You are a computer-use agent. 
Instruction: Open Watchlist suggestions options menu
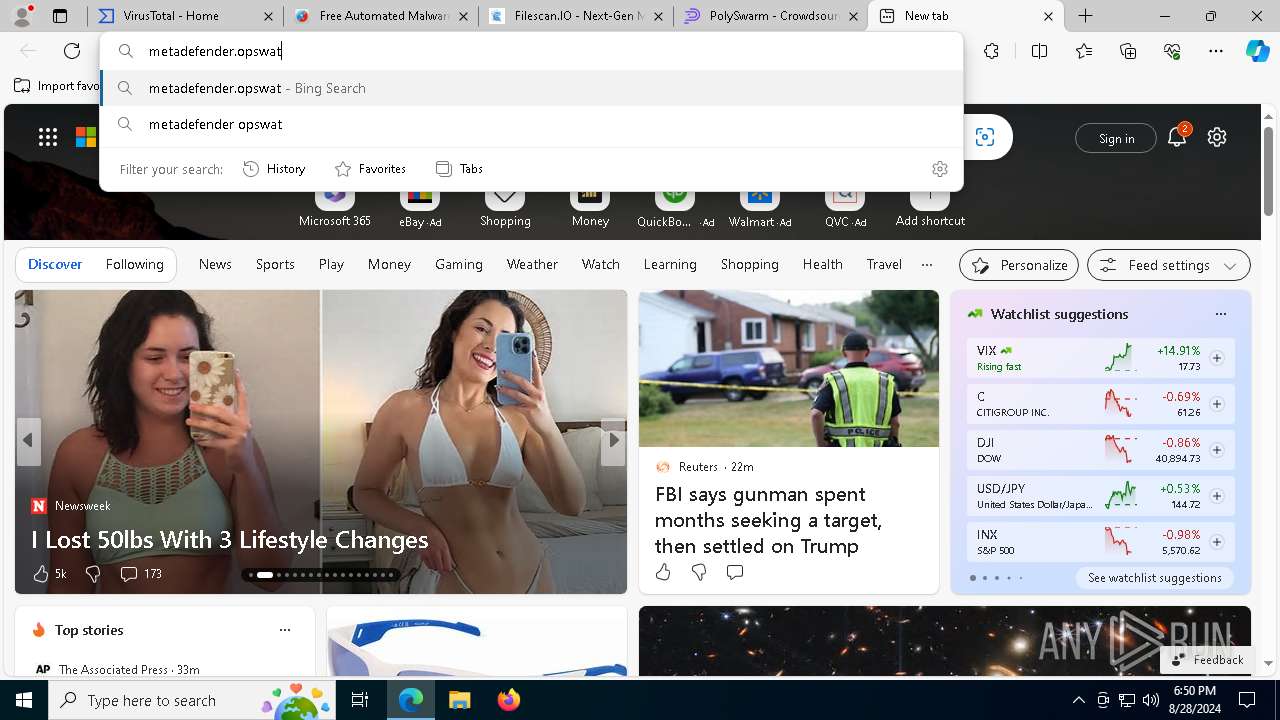[x=1221, y=314]
